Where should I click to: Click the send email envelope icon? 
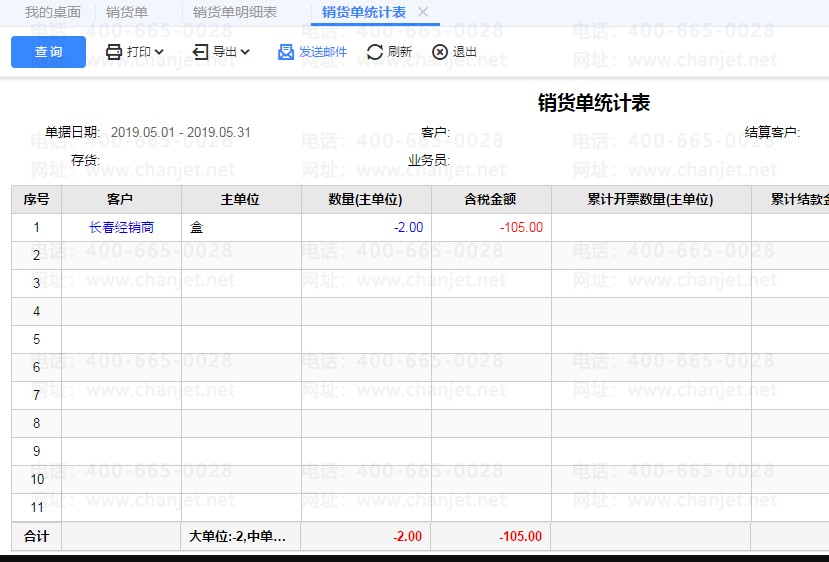286,52
